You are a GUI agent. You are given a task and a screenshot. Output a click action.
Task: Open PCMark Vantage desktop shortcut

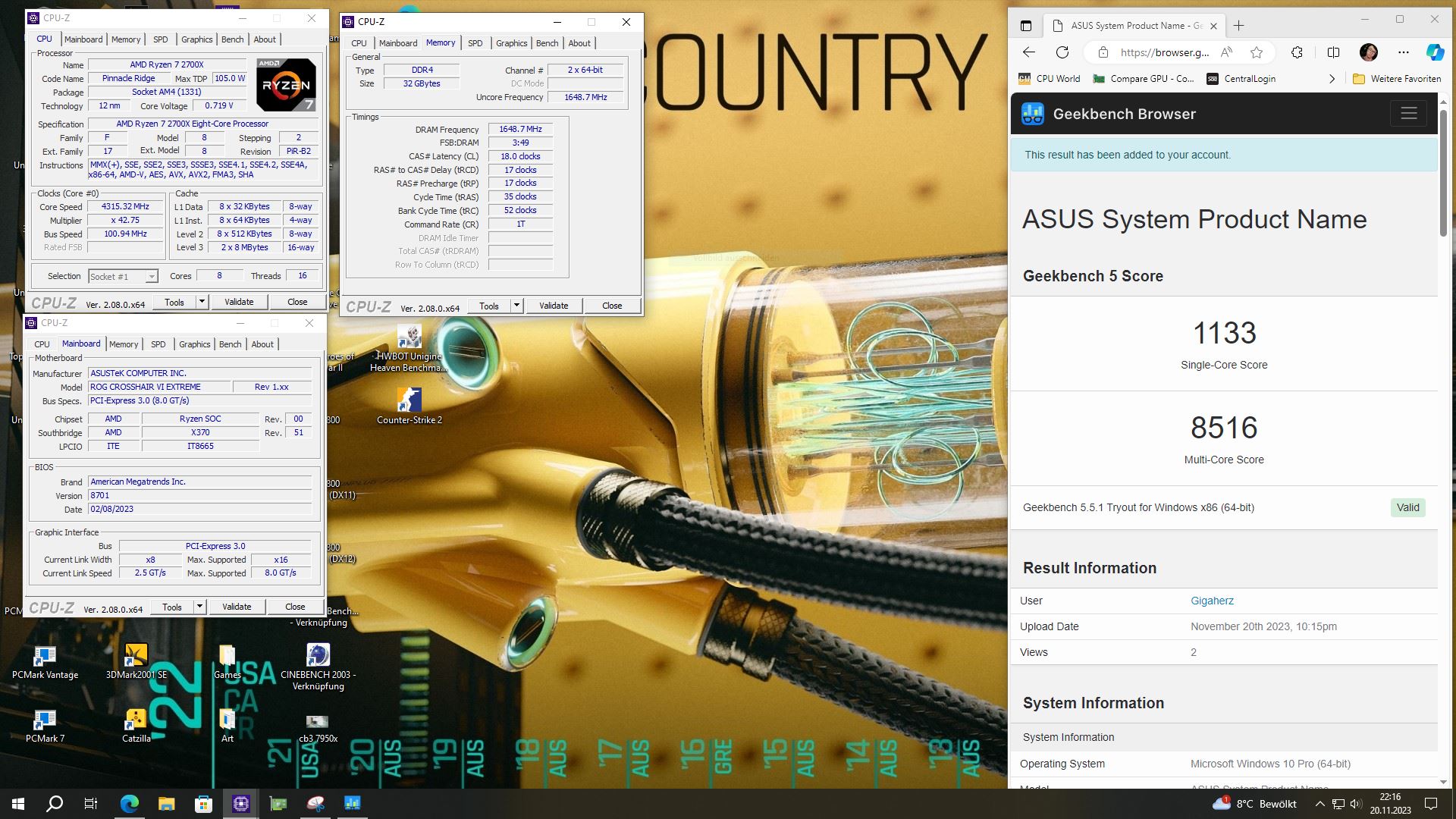tap(45, 662)
